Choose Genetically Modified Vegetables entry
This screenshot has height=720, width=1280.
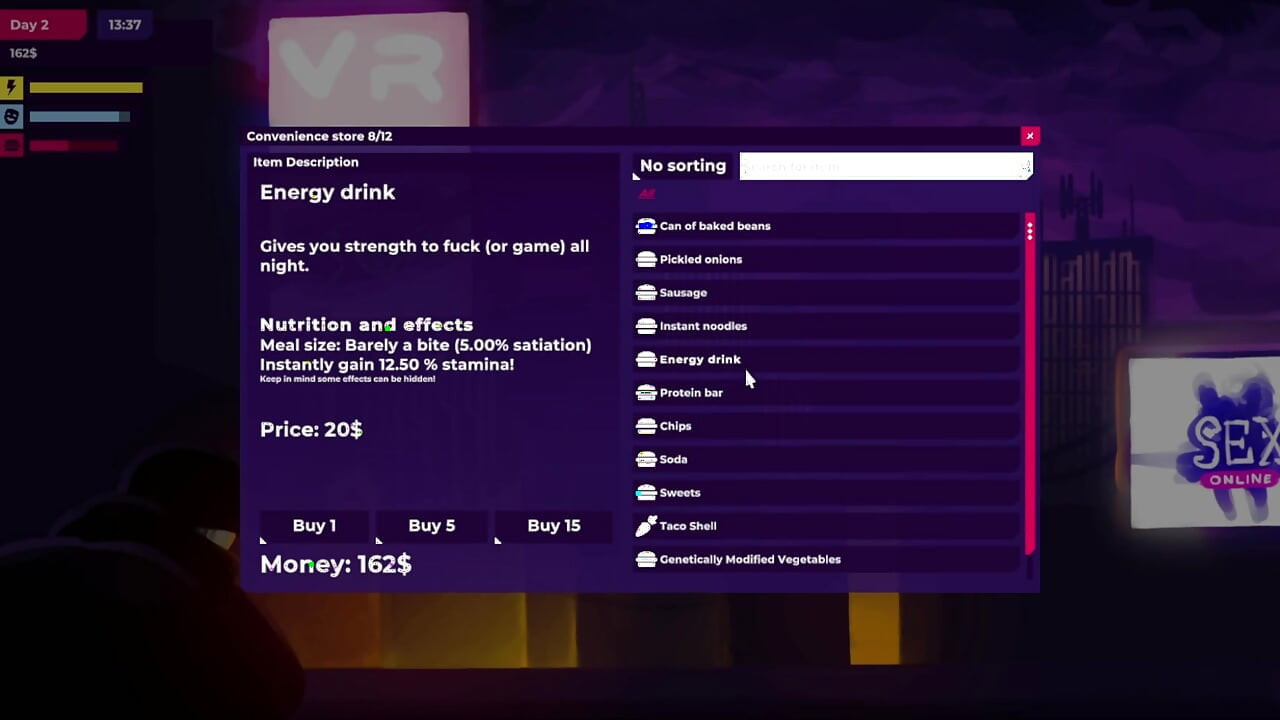pyautogui.click(x=826, y=559)
